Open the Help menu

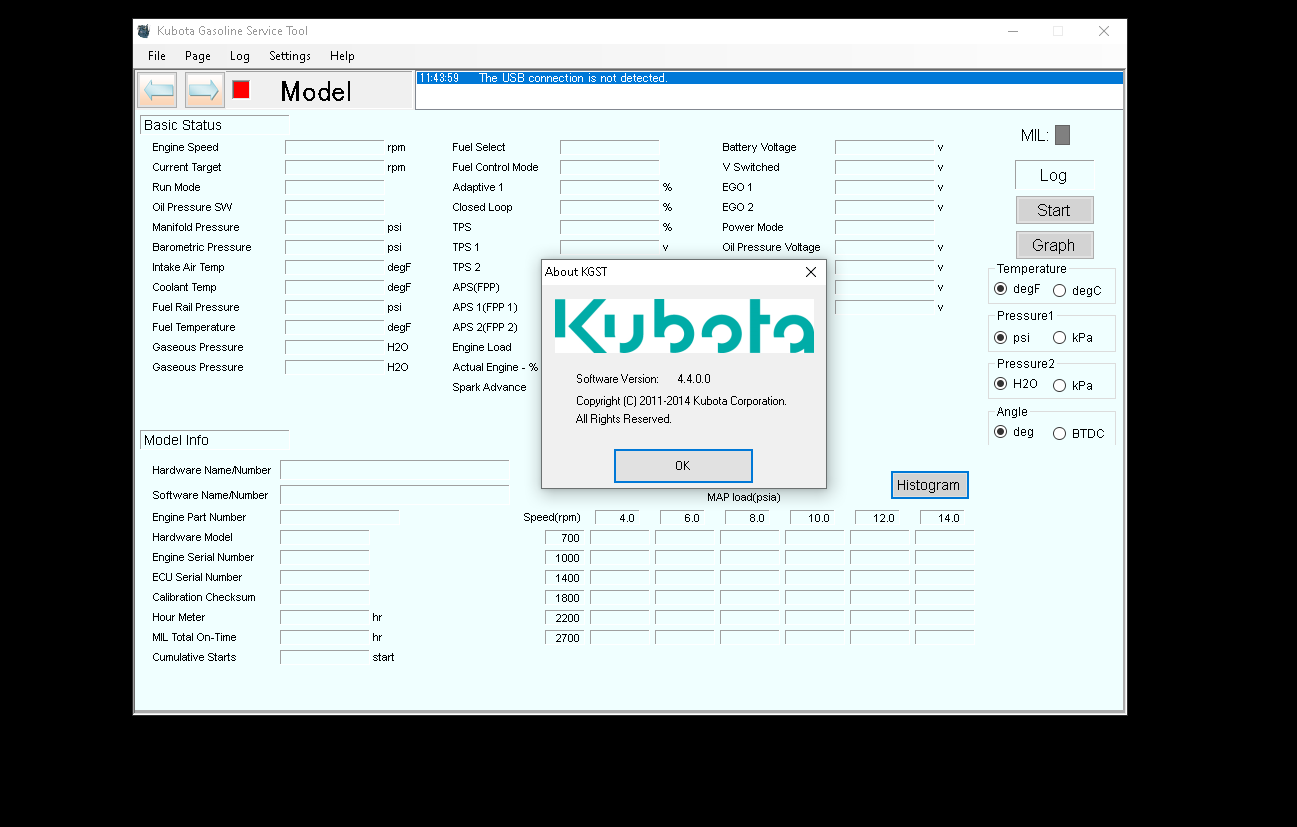coord(342,56)
